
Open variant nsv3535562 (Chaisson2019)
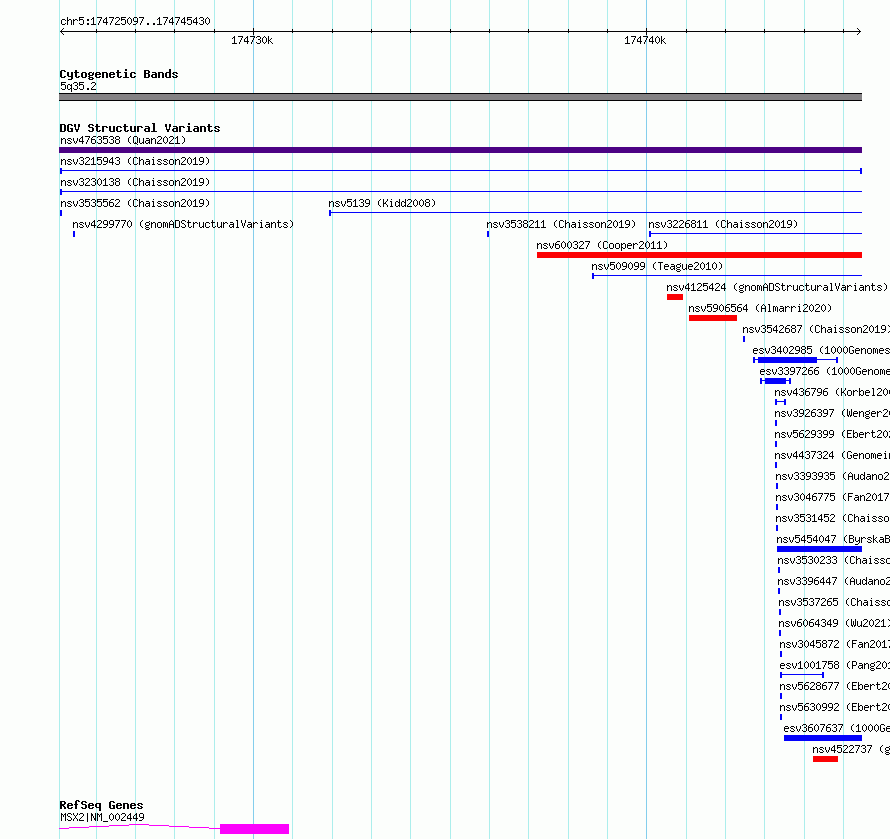135,203
